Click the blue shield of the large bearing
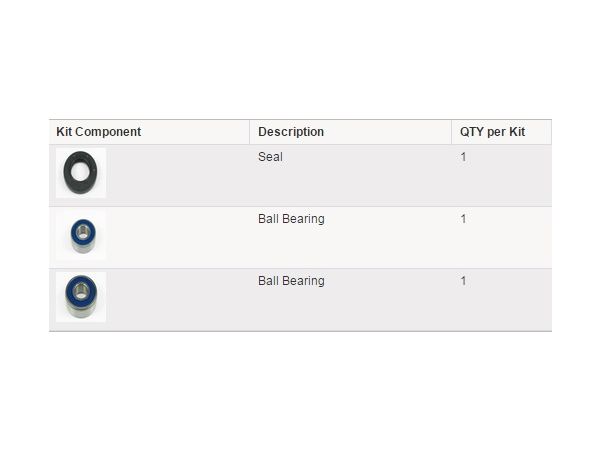Screen dimensions: 600x450 tap(70, 293)
